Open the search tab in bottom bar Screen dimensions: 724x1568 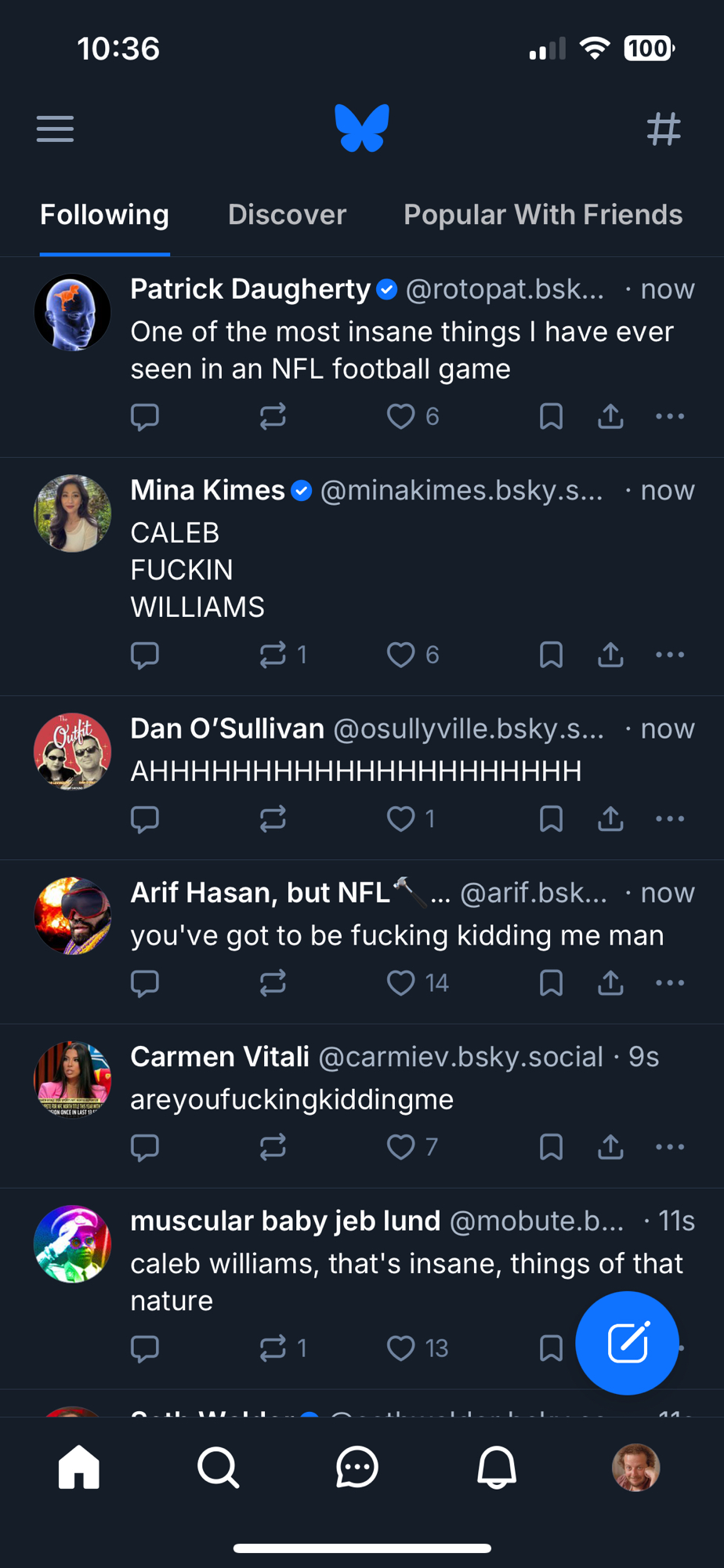tap(218, 1467)
